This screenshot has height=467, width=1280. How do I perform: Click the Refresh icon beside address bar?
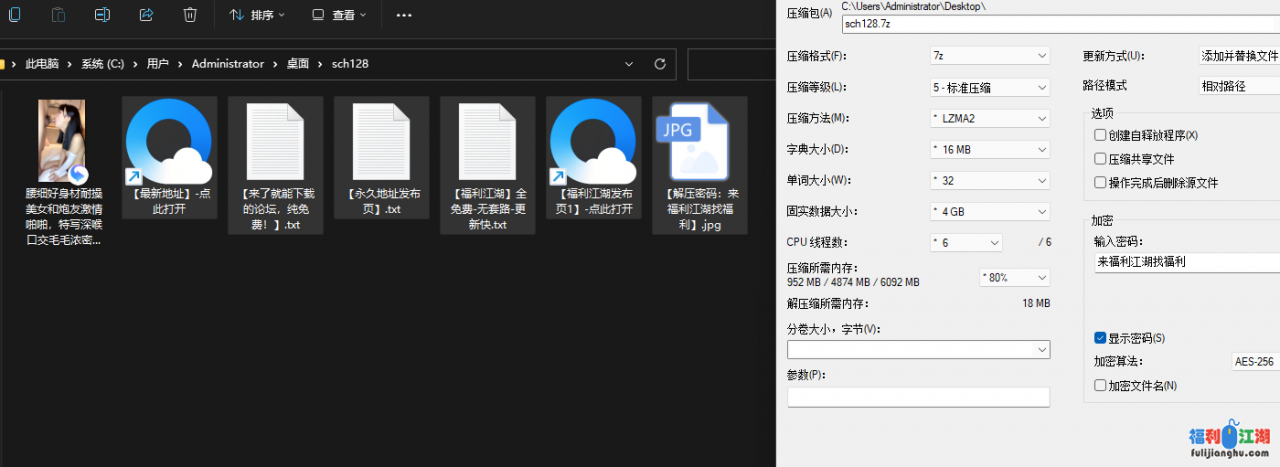coord(659,64)
